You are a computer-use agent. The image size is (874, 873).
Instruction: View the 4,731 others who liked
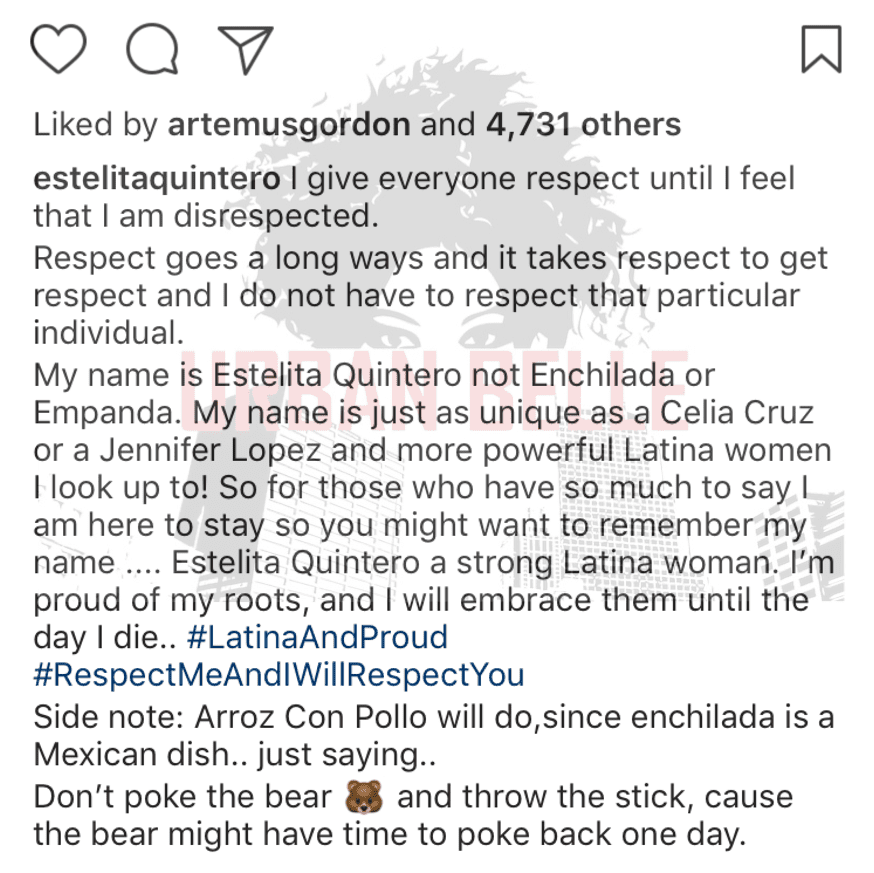[x=584, y=124]
